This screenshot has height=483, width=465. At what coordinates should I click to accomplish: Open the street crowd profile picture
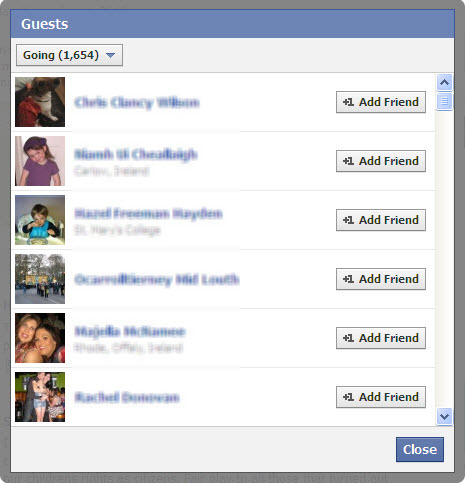coord(40,279)
